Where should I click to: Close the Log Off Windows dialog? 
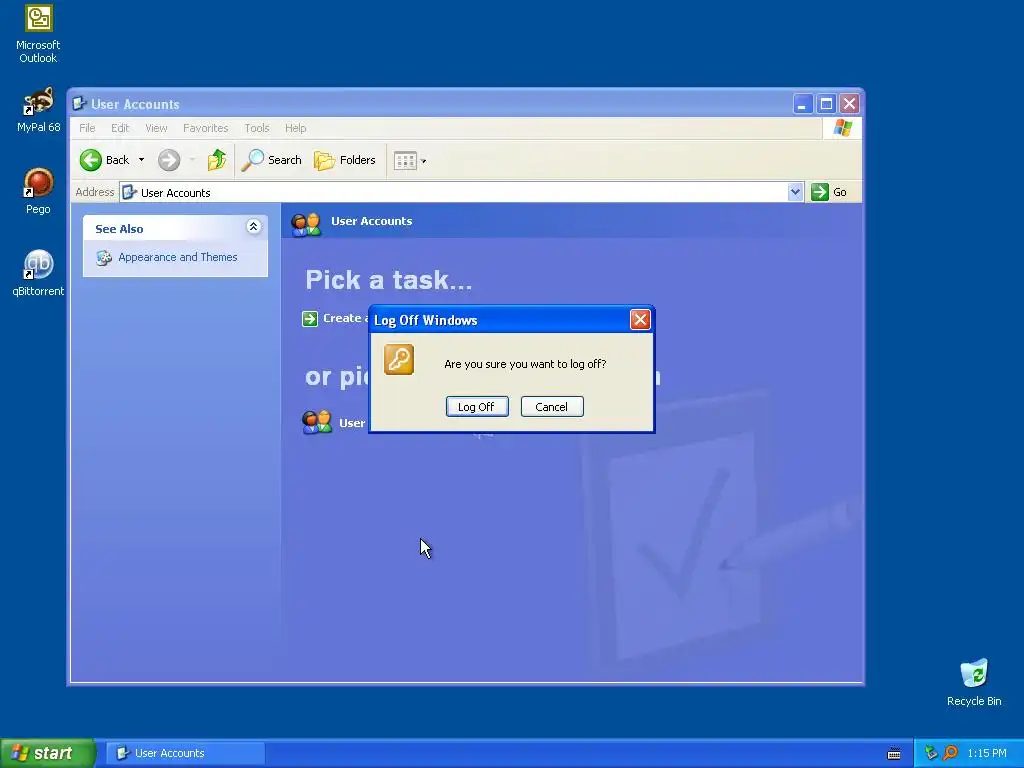(640, 319)
